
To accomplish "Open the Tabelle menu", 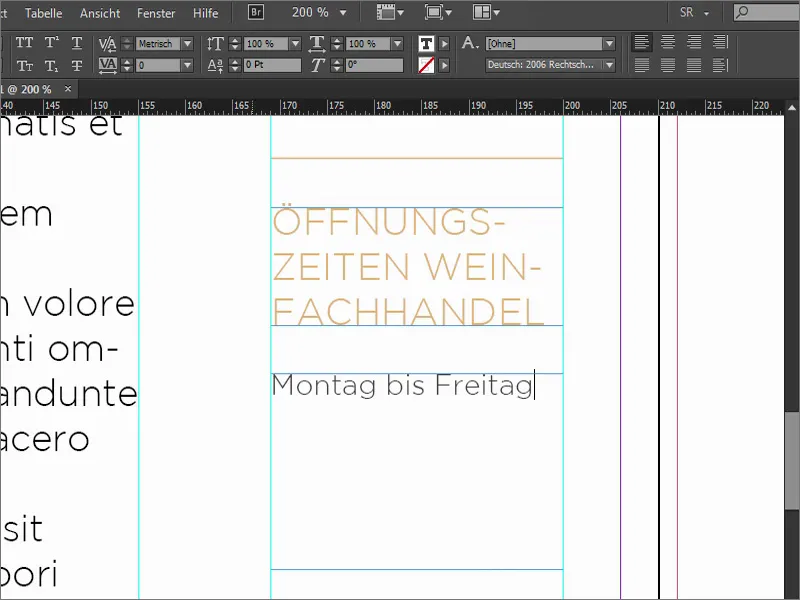I will click(x=43, y=13).
